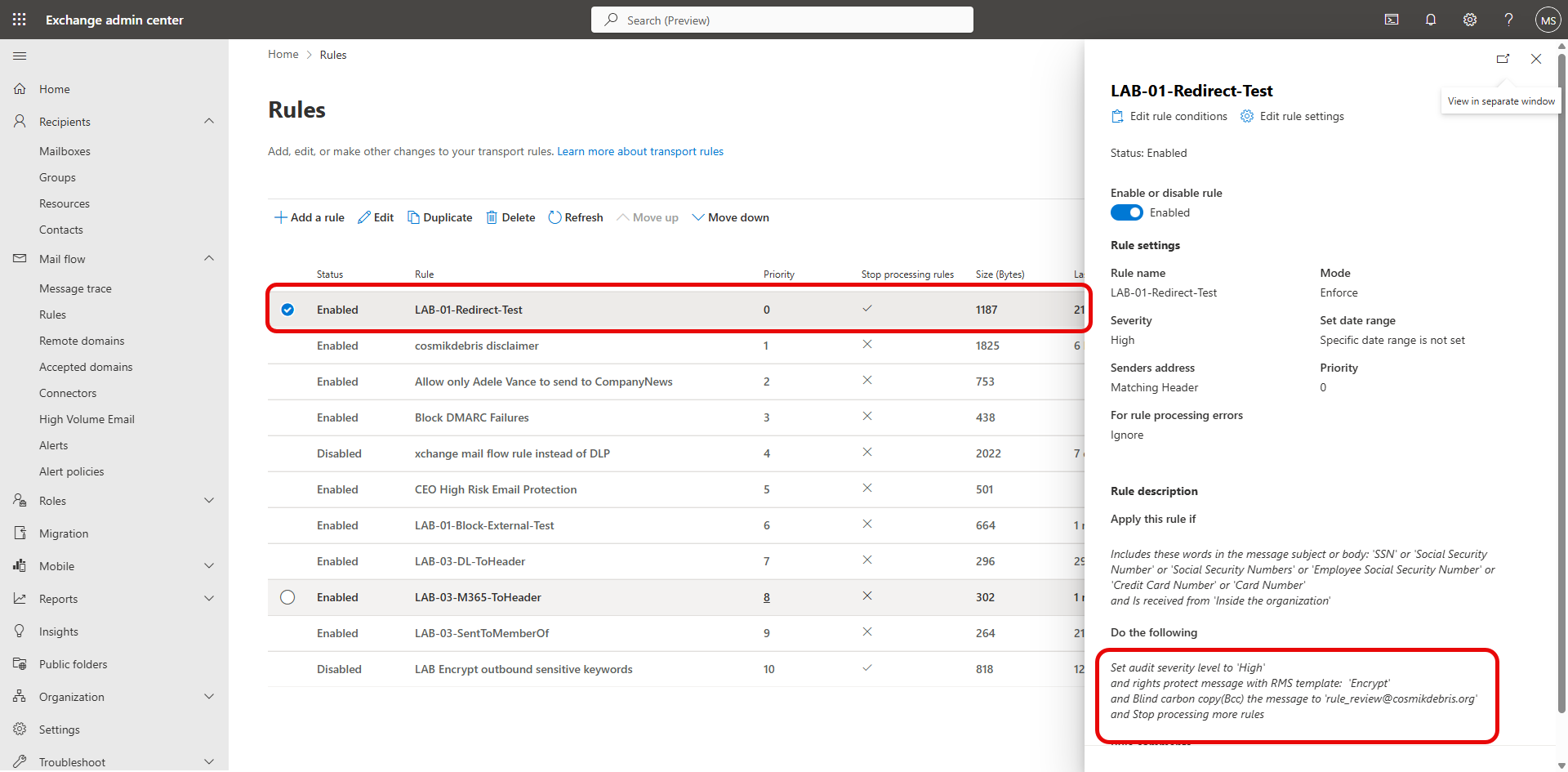Open rule in separate window icon

1503,59
